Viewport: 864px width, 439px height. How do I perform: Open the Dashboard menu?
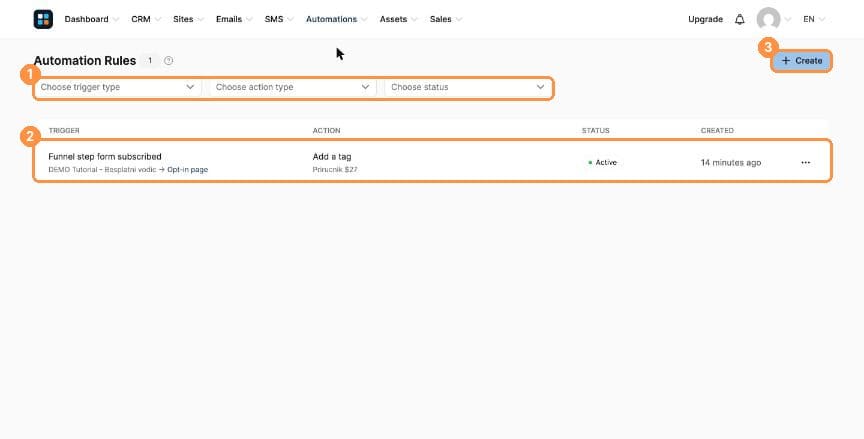[91, 19]
